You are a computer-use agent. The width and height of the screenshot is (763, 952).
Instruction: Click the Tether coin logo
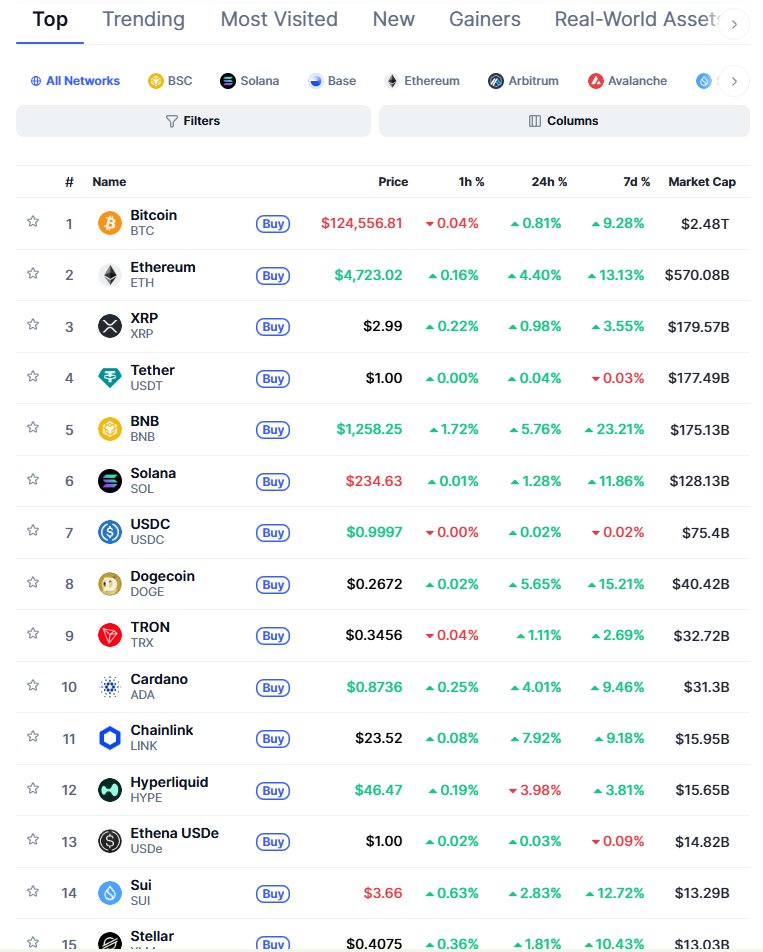point(110,378)
